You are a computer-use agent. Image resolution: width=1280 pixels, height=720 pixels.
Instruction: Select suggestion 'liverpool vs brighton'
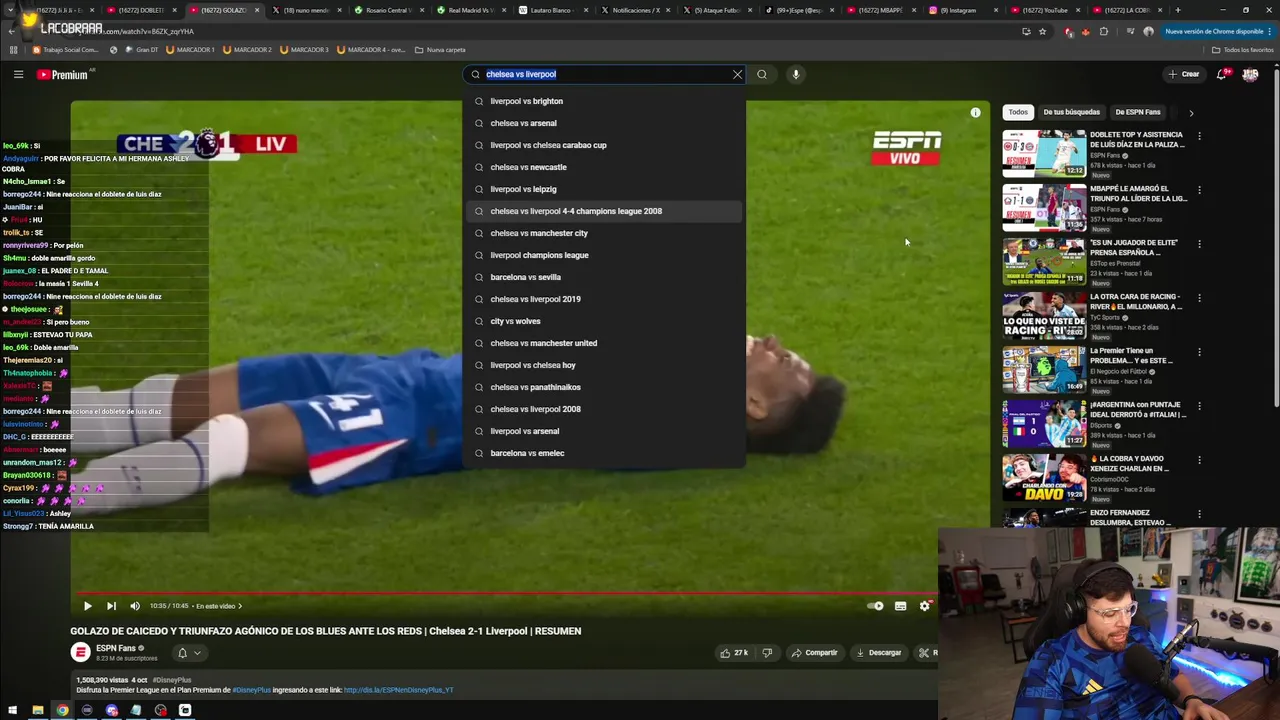605,101
